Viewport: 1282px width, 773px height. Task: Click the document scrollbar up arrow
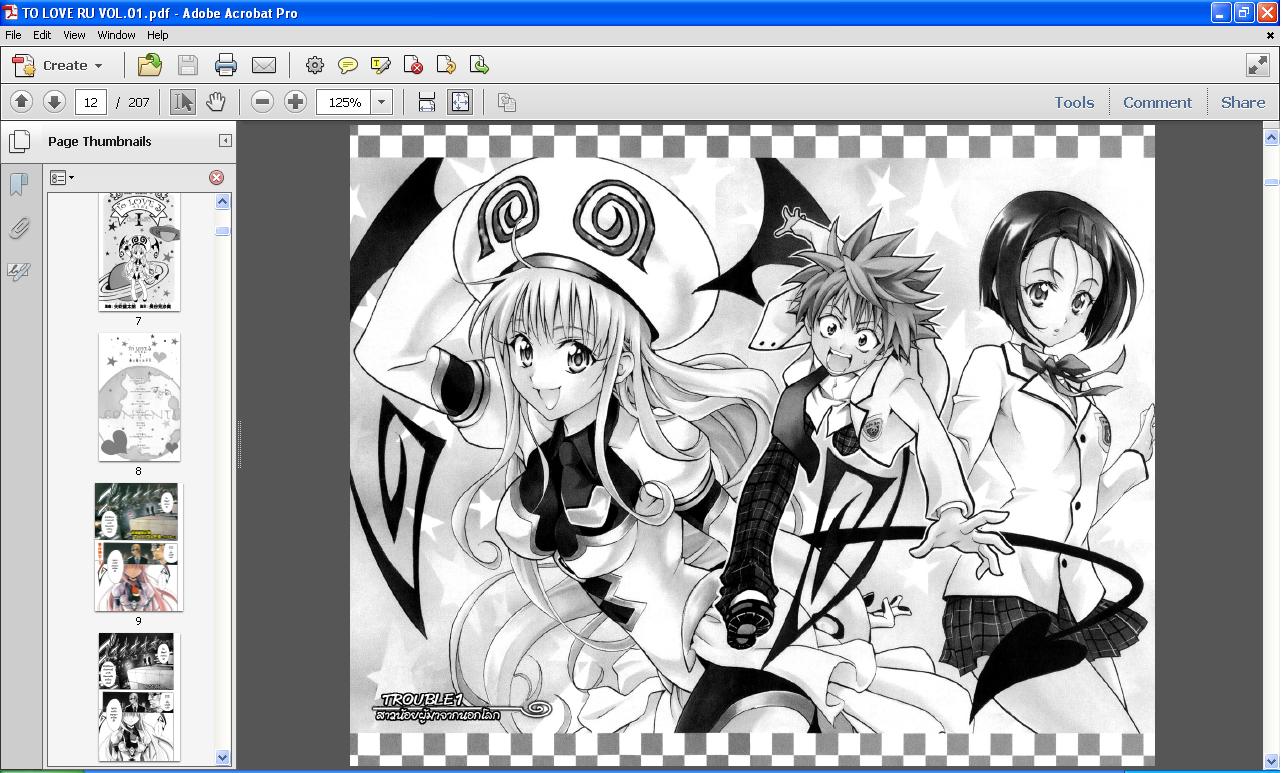pos(1272,137)
